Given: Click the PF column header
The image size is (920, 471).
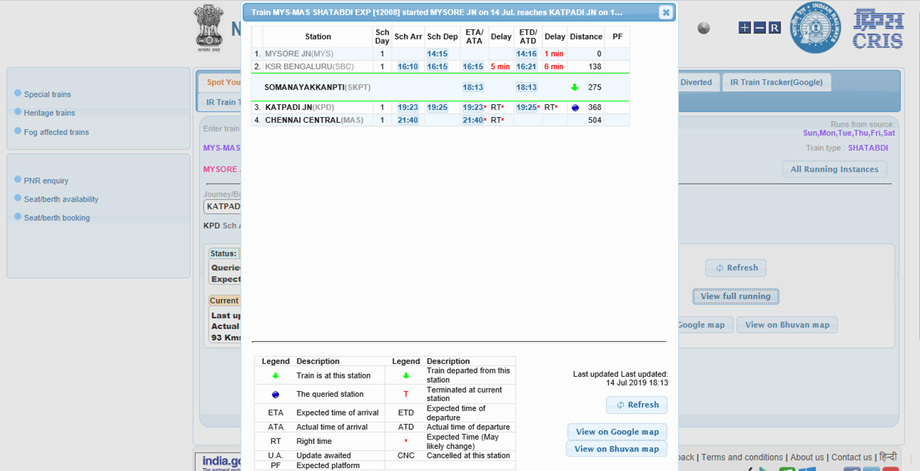Looking at the screenshot, I should pos(617,37).
